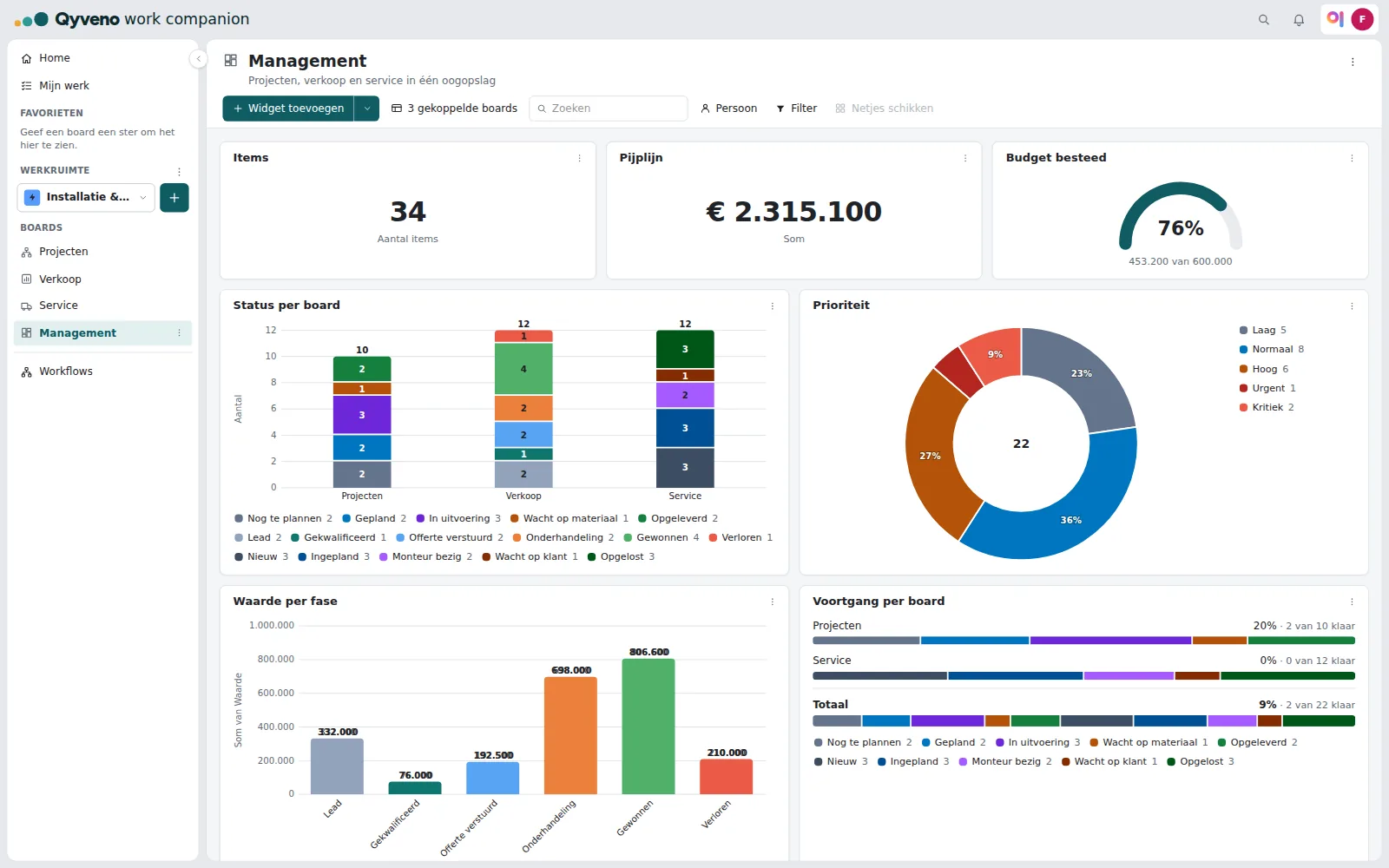Open Management dashboard options menu

click(1353, 62)
